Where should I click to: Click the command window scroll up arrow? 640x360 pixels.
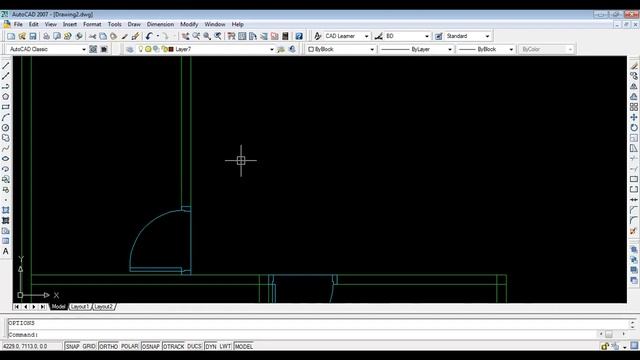tap(632, 322)
